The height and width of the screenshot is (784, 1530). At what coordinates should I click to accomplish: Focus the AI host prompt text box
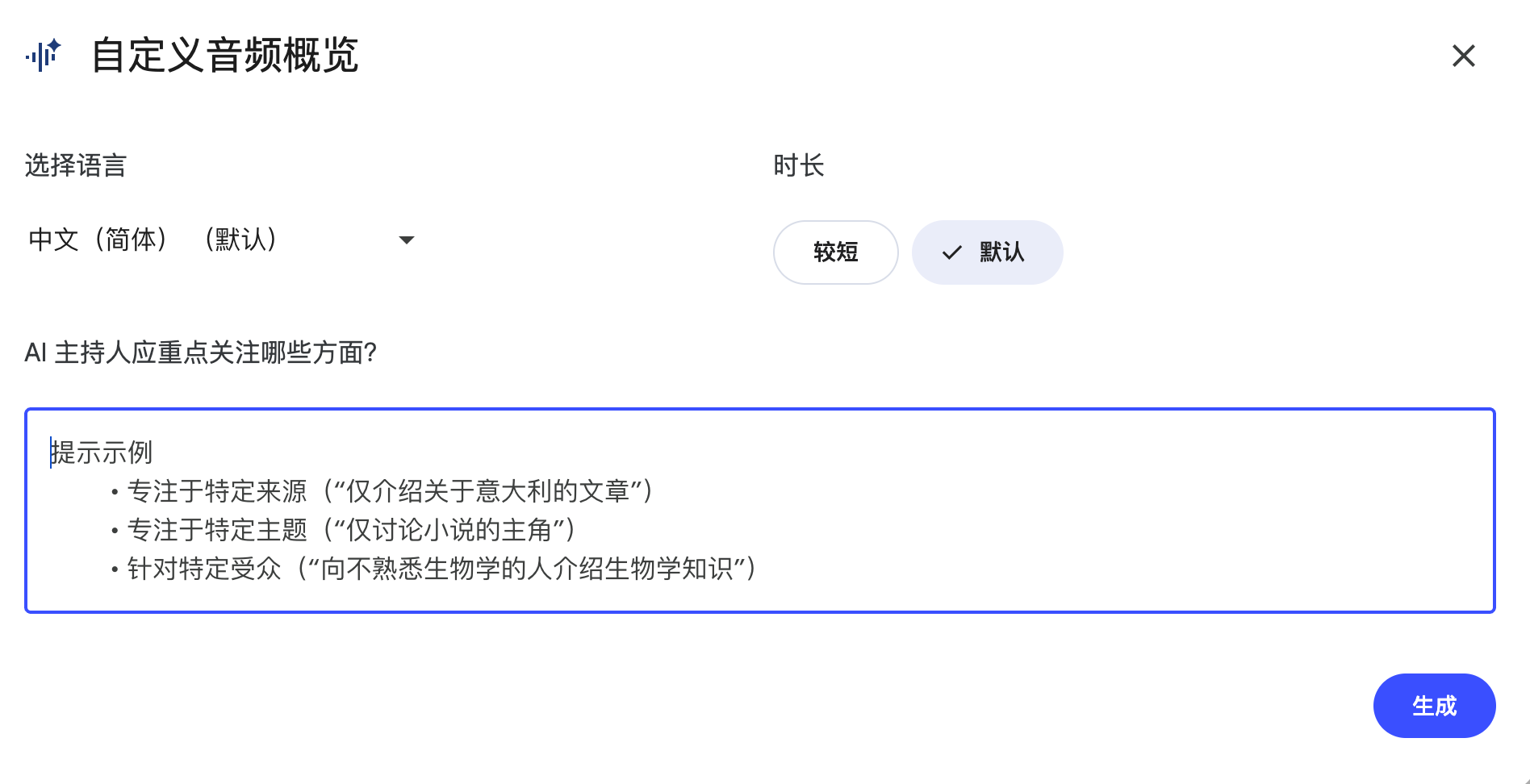pos(759,511)
